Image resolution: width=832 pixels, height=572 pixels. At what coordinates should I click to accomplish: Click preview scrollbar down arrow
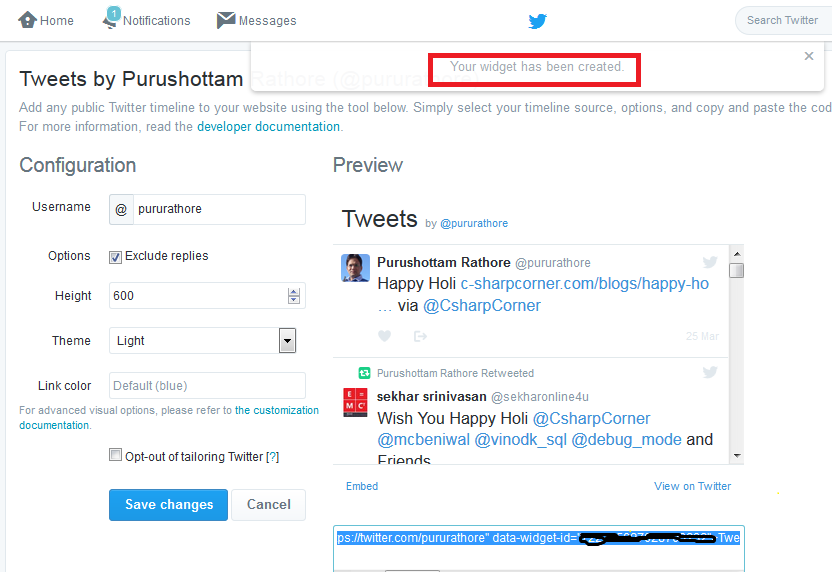pyautogui.click(x=736, y=456)
